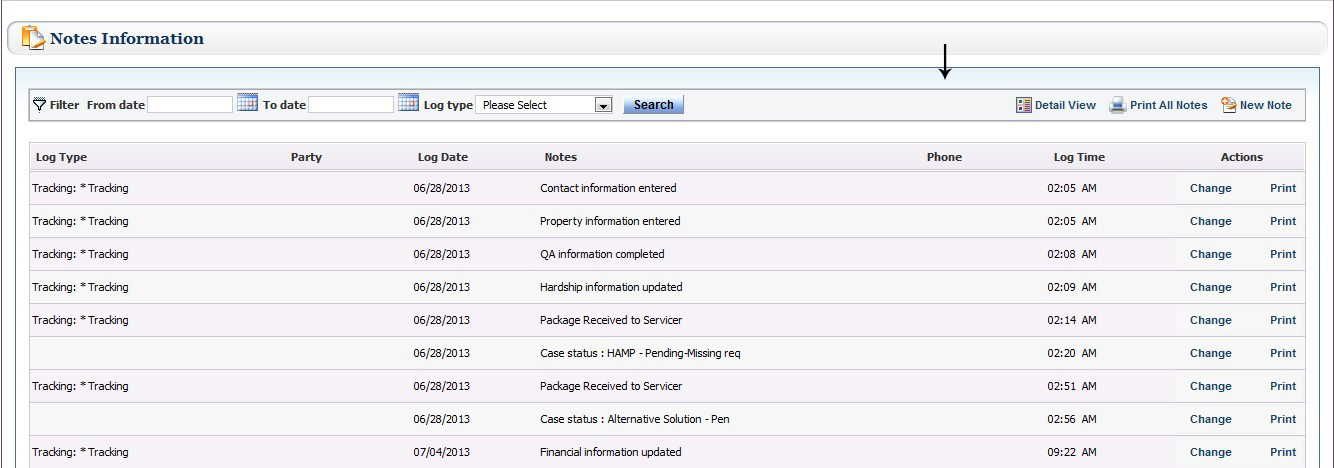Click in the To date field
Screen dimensions: 1334x468
(351, 104)
